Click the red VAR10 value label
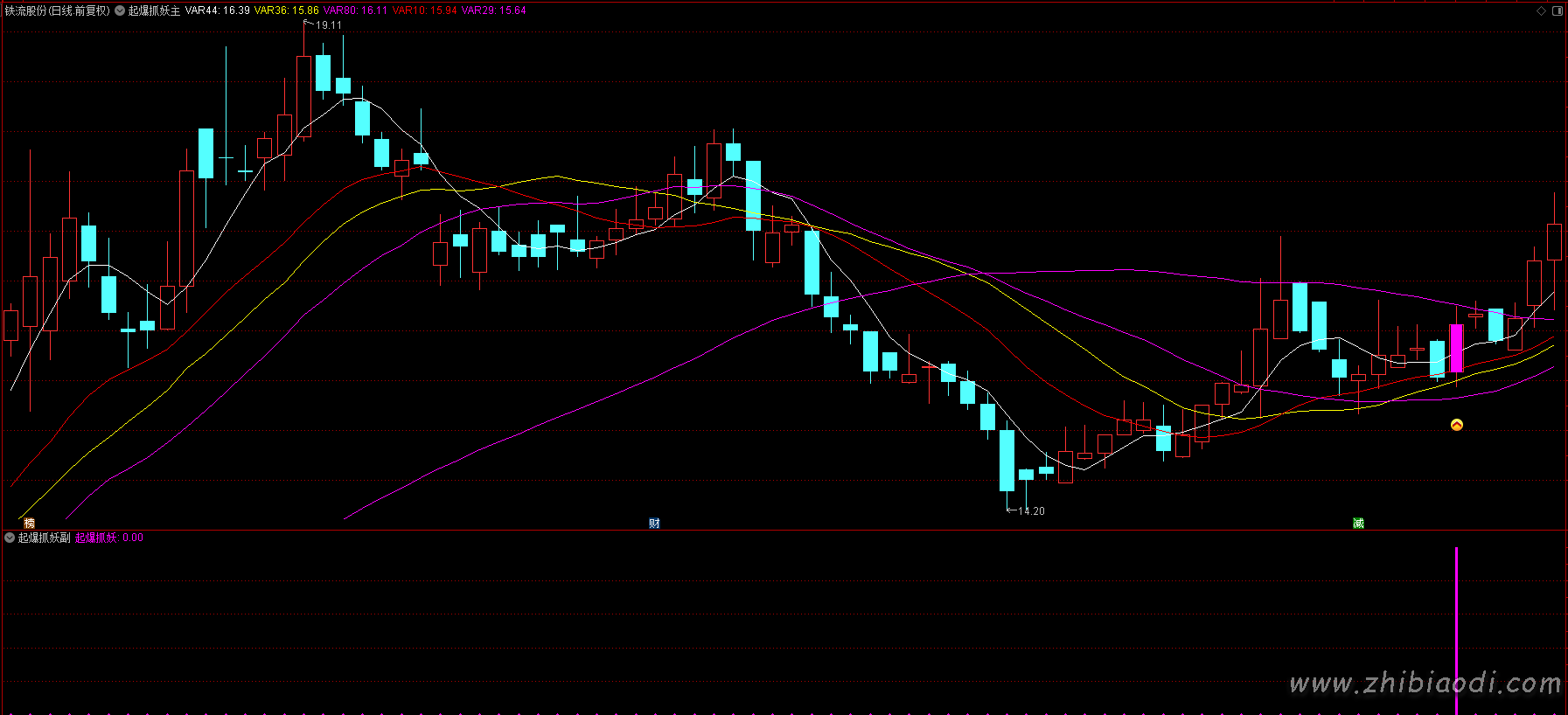 424,10
